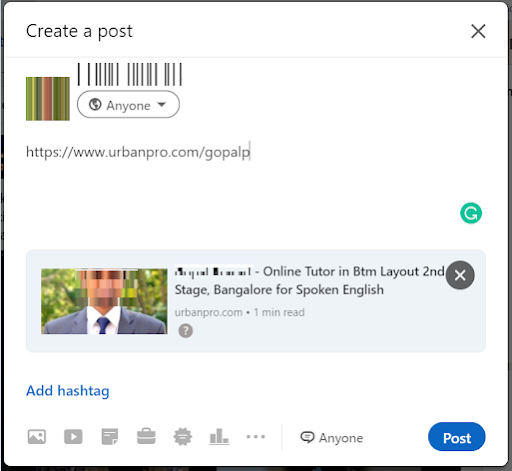
Task: Change comment settings via the Anyone speech bubble
Action: pos(332,438)
